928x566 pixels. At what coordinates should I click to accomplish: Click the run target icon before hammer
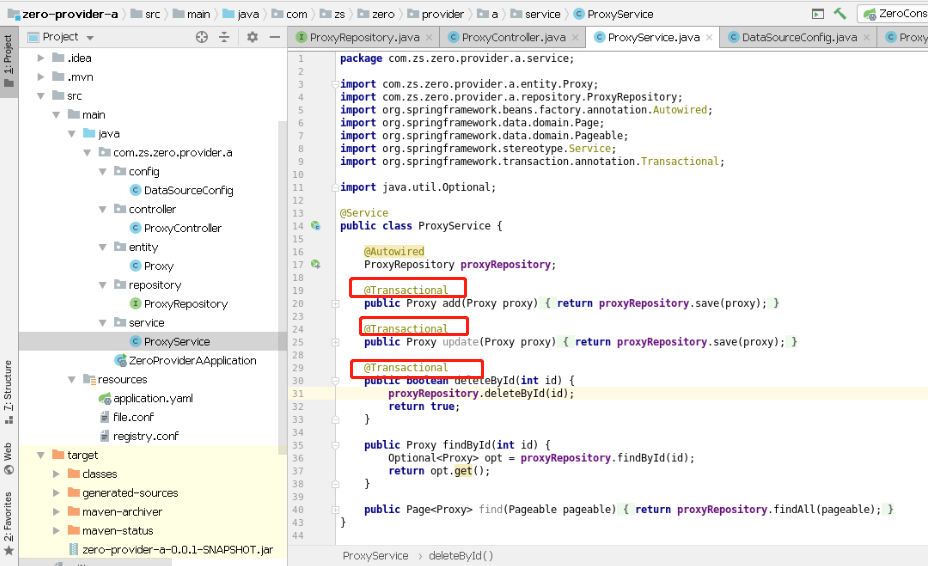tap(818, 14)
